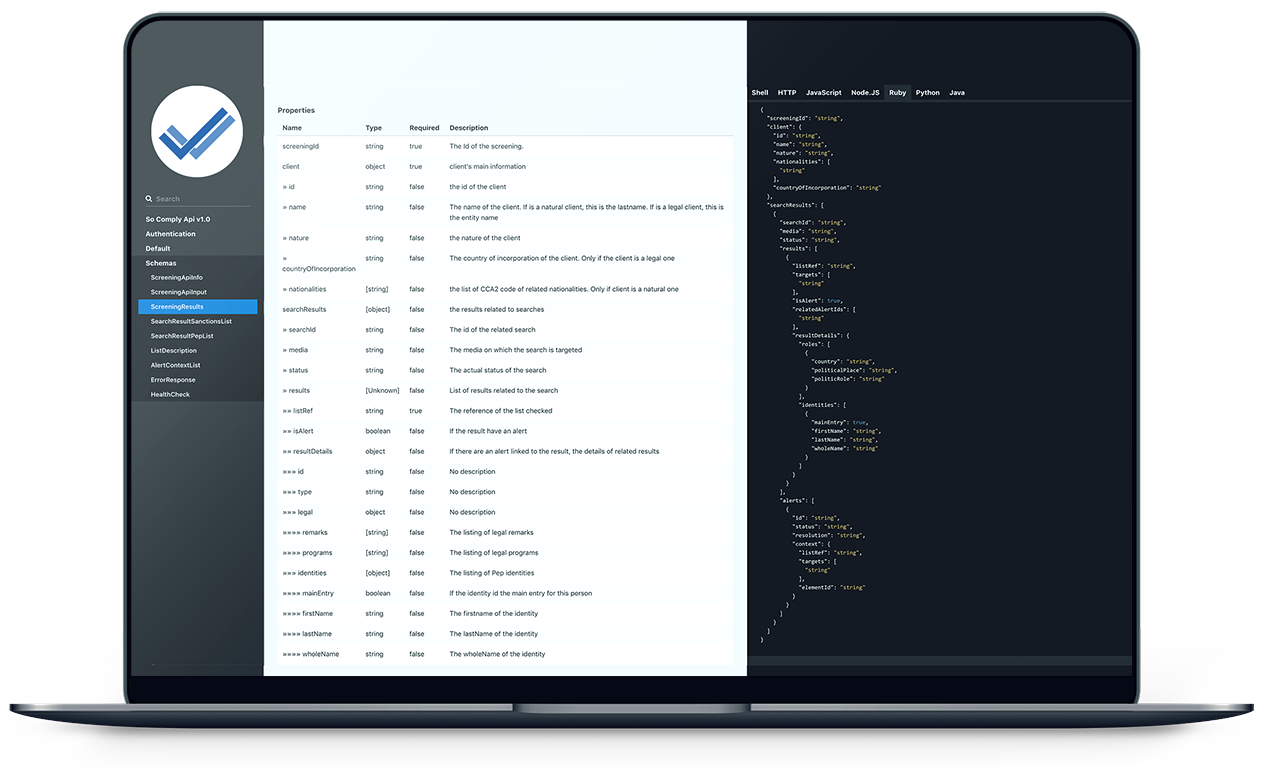1279x773 pixels.
Task: Click the So Comply double-checkmark logo
Action: point(197,133)
